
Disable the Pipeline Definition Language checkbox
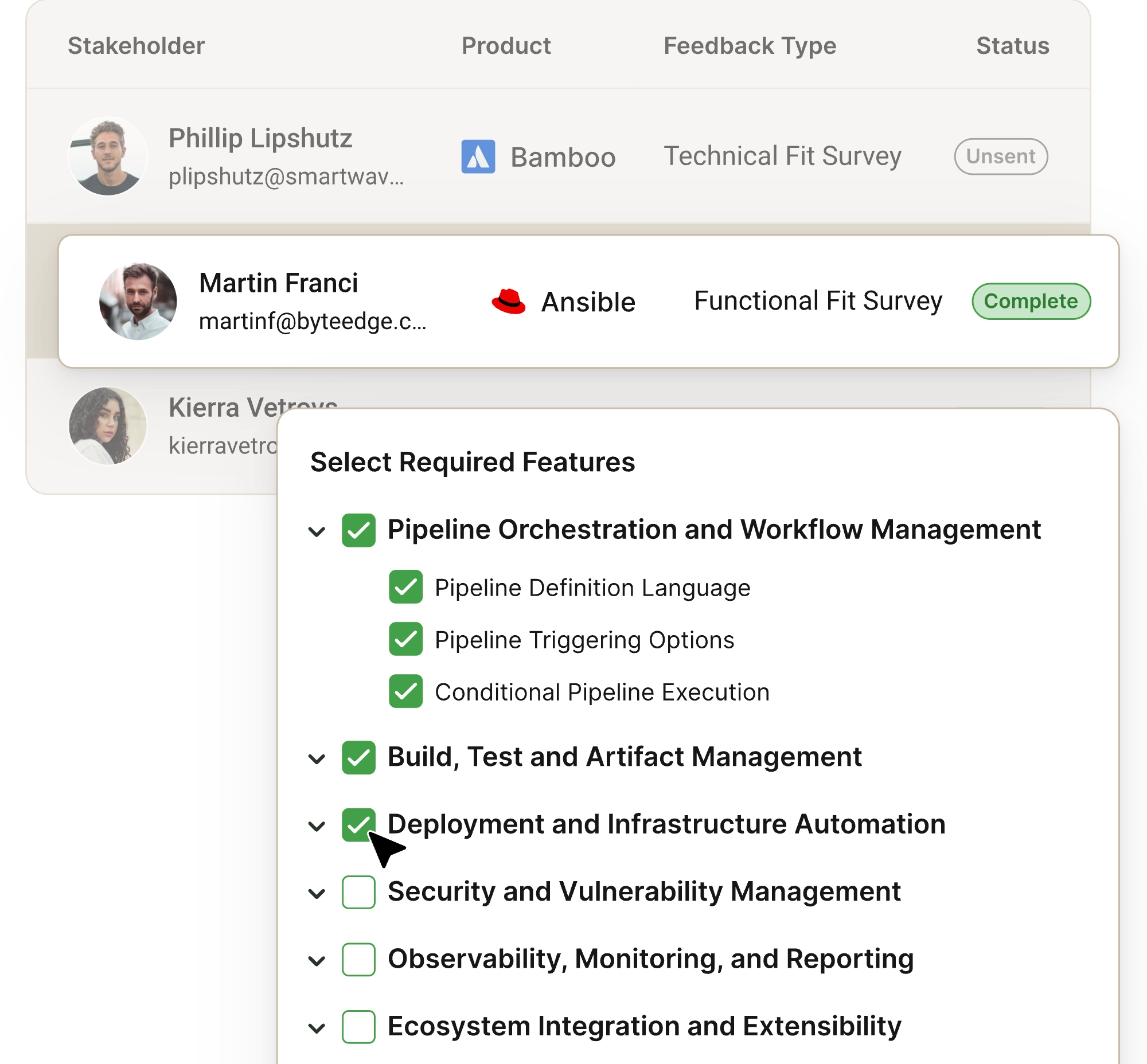click(x=405, y=587)
